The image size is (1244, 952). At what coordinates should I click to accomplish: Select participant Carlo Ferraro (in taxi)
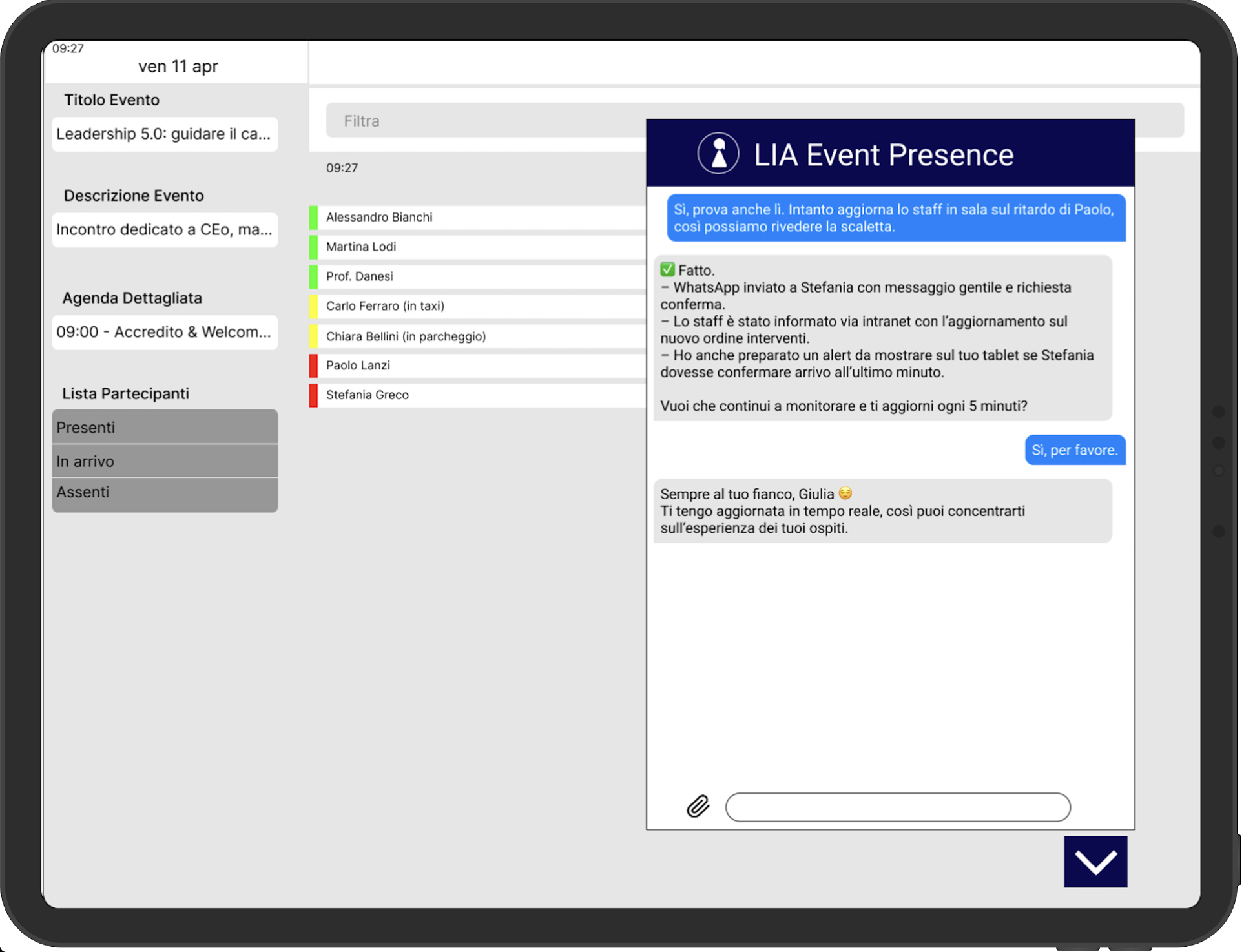tap(478, 306)
